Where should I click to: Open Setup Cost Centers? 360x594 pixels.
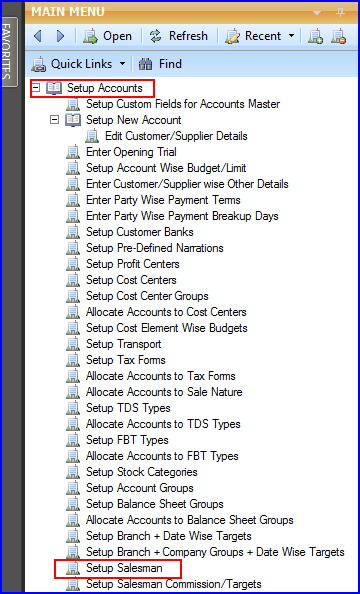[131, 280]
